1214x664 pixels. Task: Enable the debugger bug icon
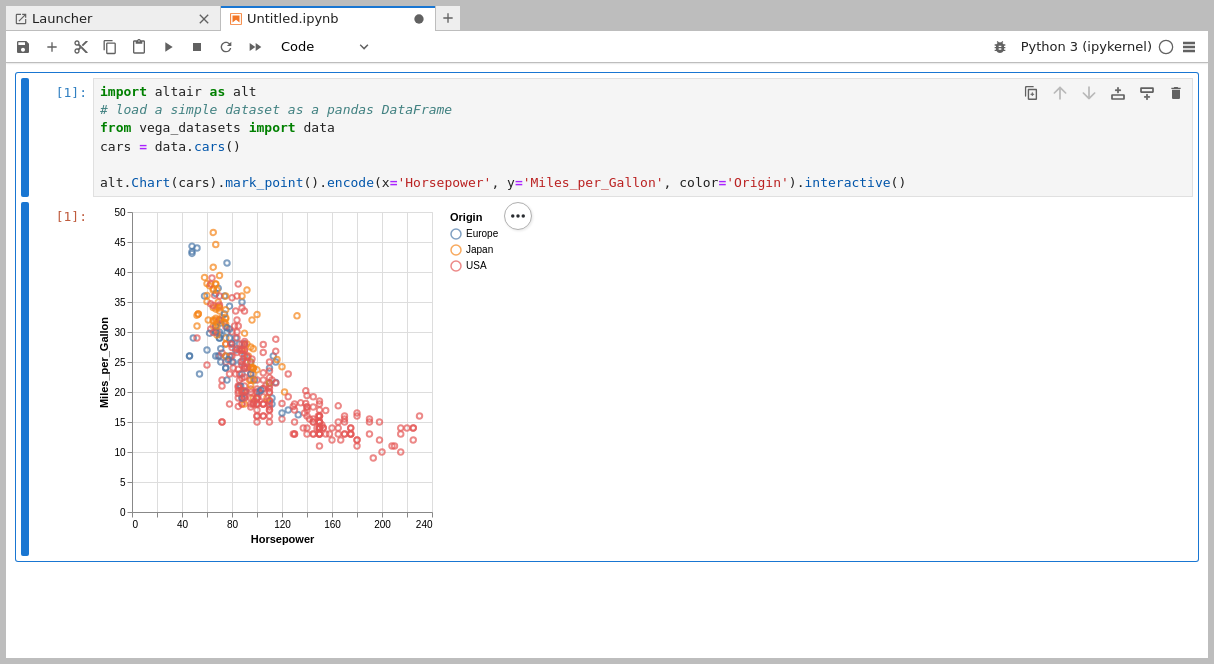pos(999,47)
